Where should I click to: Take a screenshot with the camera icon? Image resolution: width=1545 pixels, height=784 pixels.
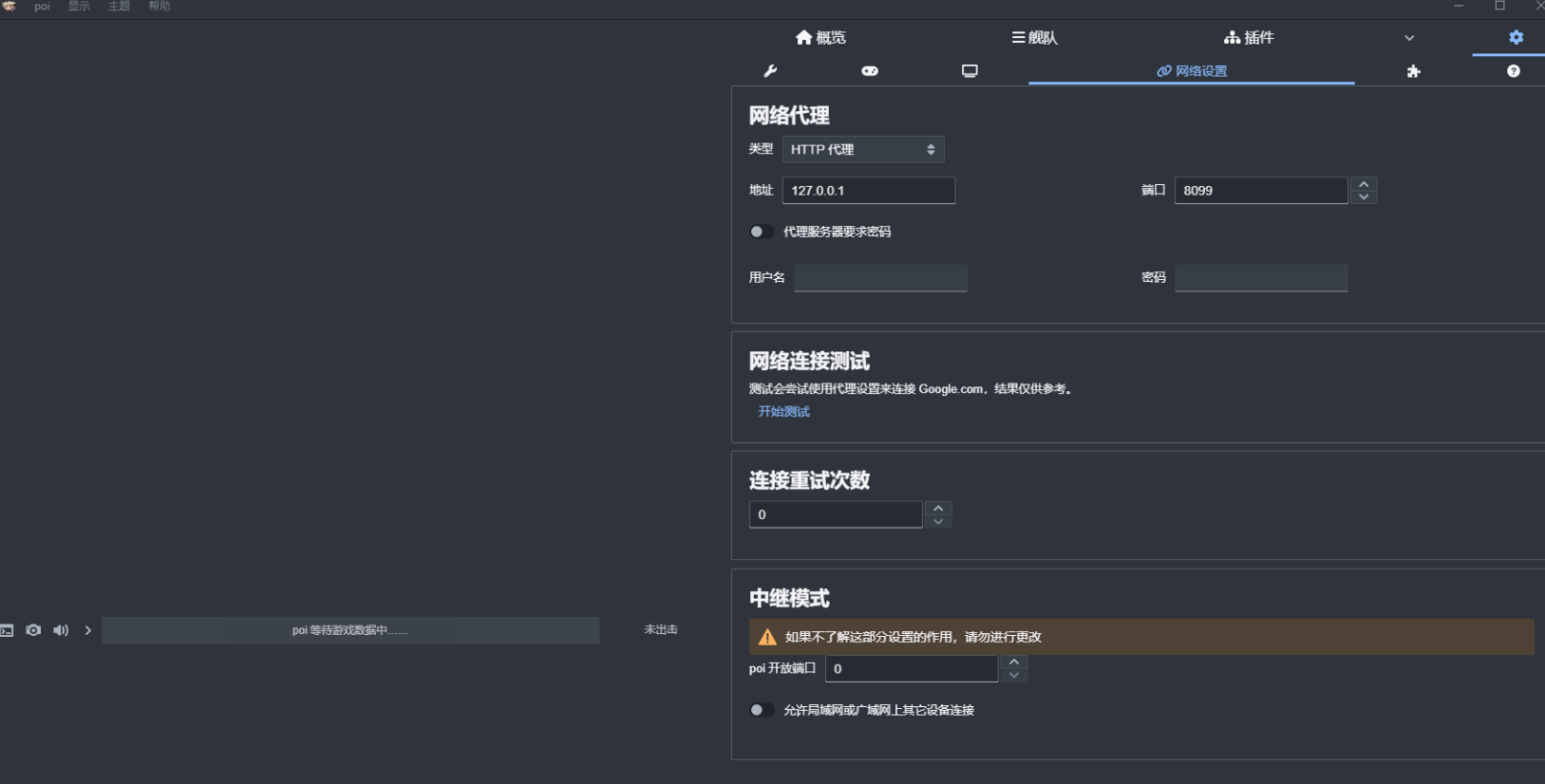coord(33,630)
